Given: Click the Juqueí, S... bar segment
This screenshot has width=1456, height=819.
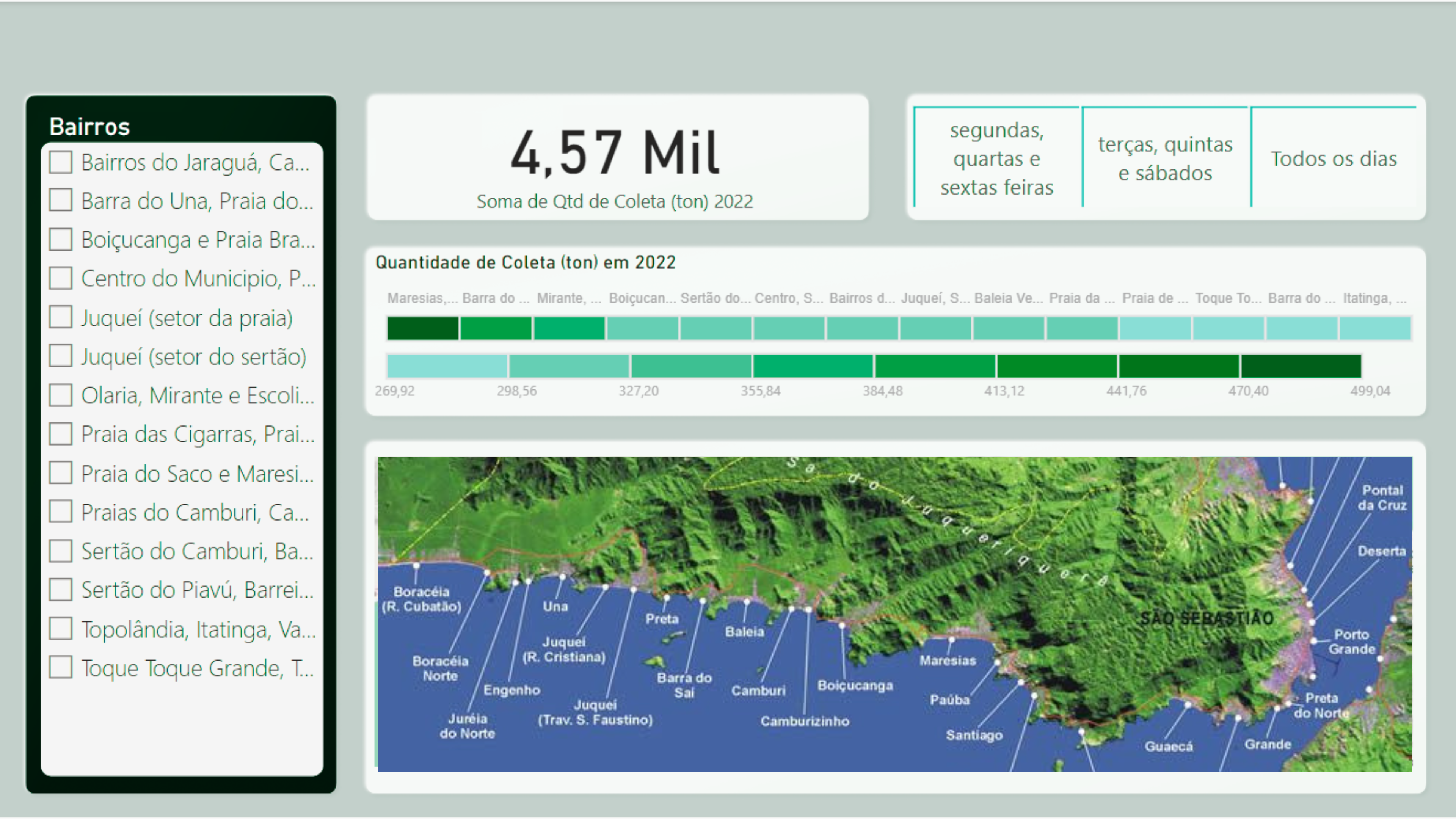Looking at the screenshot, I should point(935,328).
